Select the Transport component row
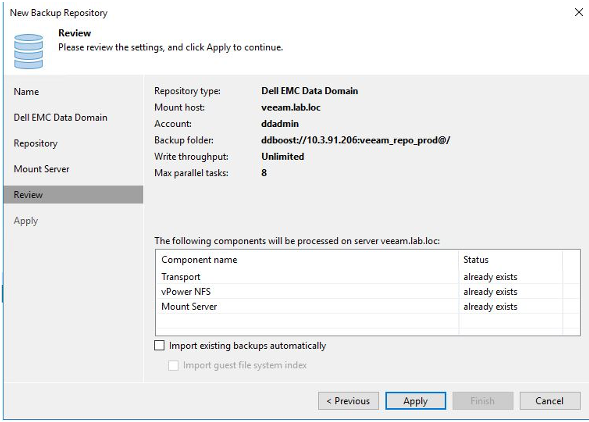Screen dimensions: 589x422 point(367,277)
